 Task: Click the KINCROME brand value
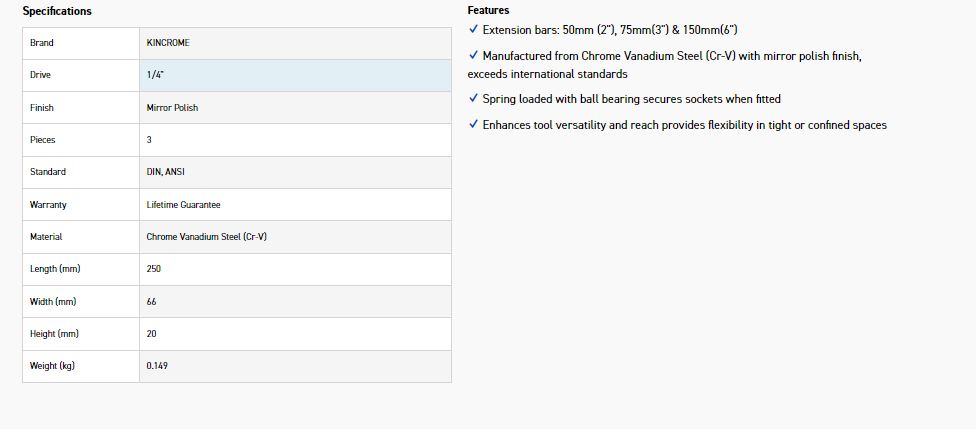coord(168,43)
